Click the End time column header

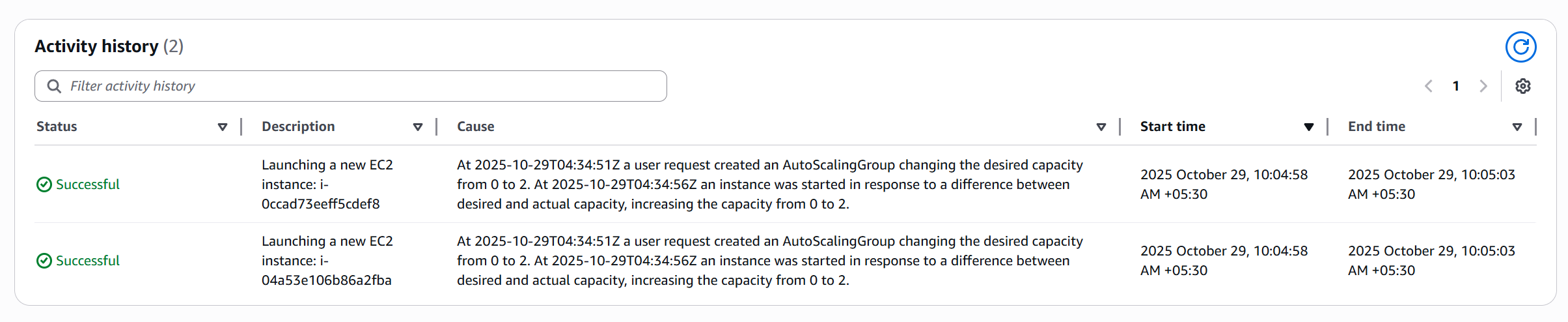coord(1377,126)
